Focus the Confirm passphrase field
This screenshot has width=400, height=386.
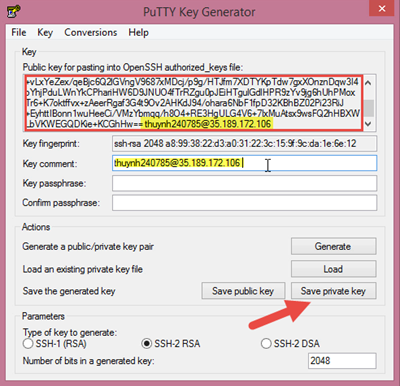pos(244,203)
